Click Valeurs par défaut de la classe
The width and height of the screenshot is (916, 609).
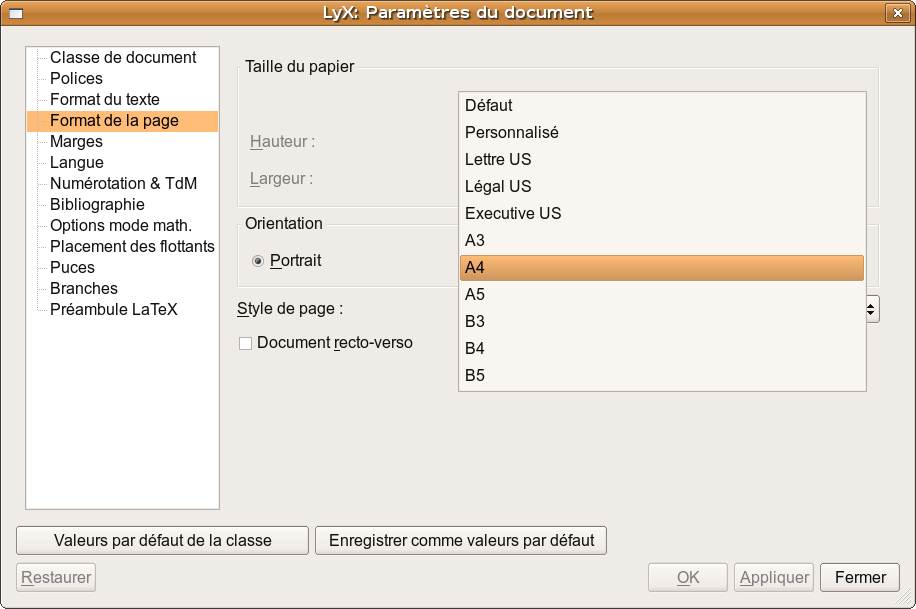(x=162, y=540)
